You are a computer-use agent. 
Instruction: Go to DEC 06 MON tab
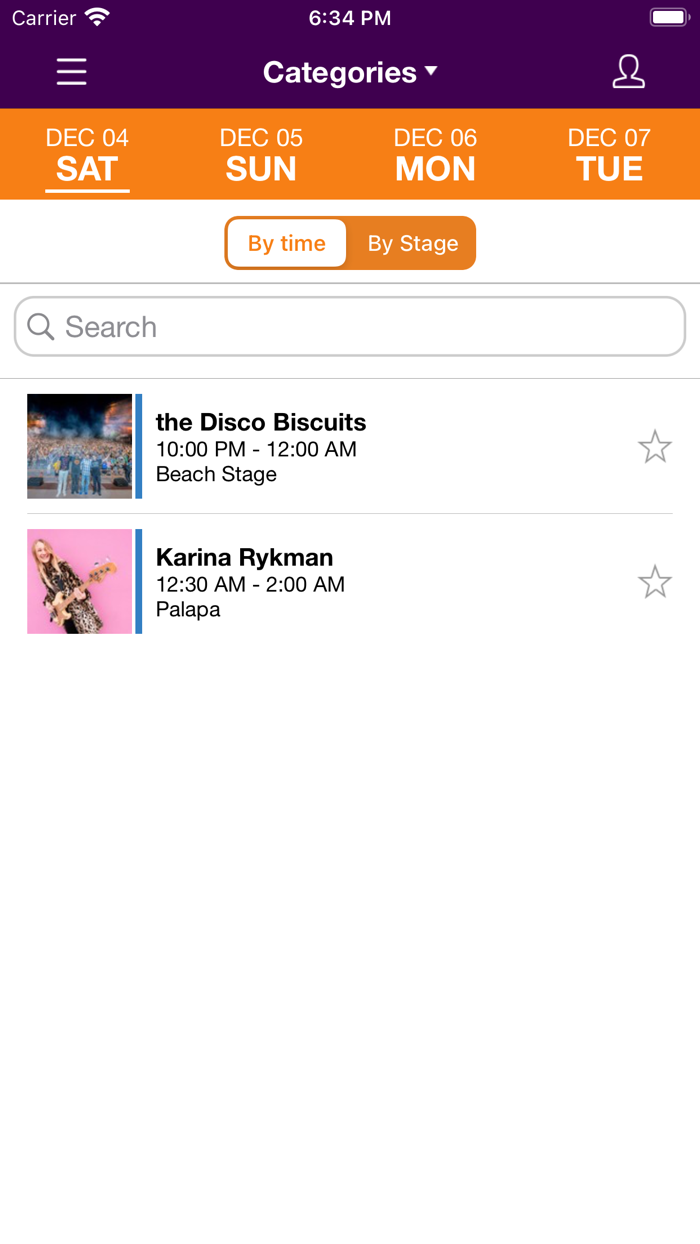click(435, 155)
